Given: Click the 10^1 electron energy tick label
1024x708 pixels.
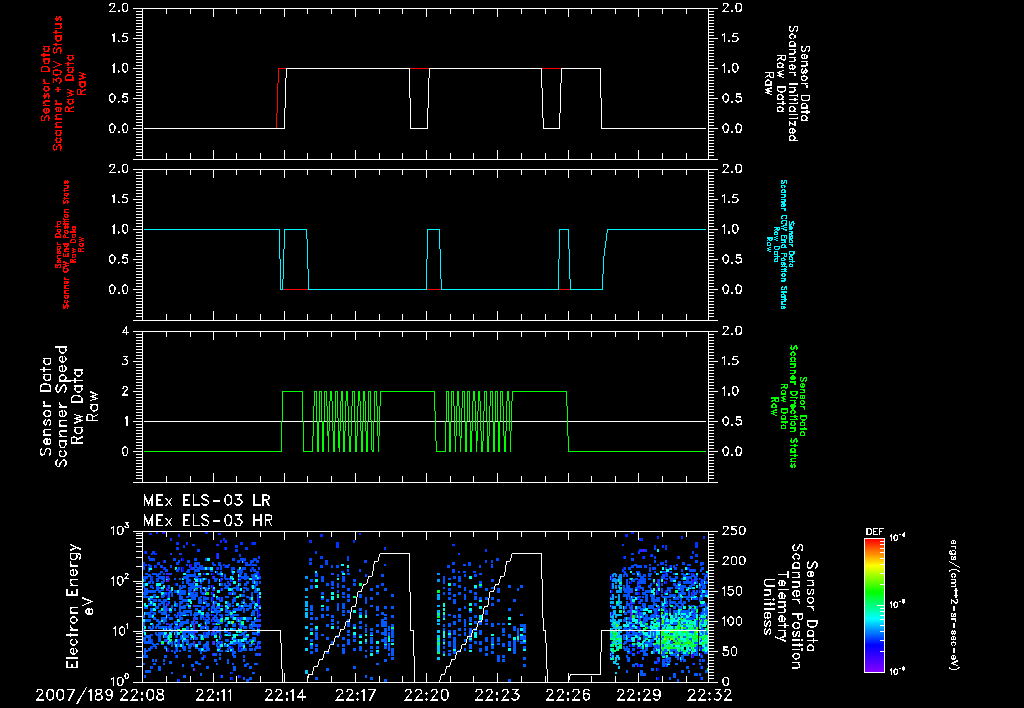Looking at the screenshot, I should (x=120, y=632).
